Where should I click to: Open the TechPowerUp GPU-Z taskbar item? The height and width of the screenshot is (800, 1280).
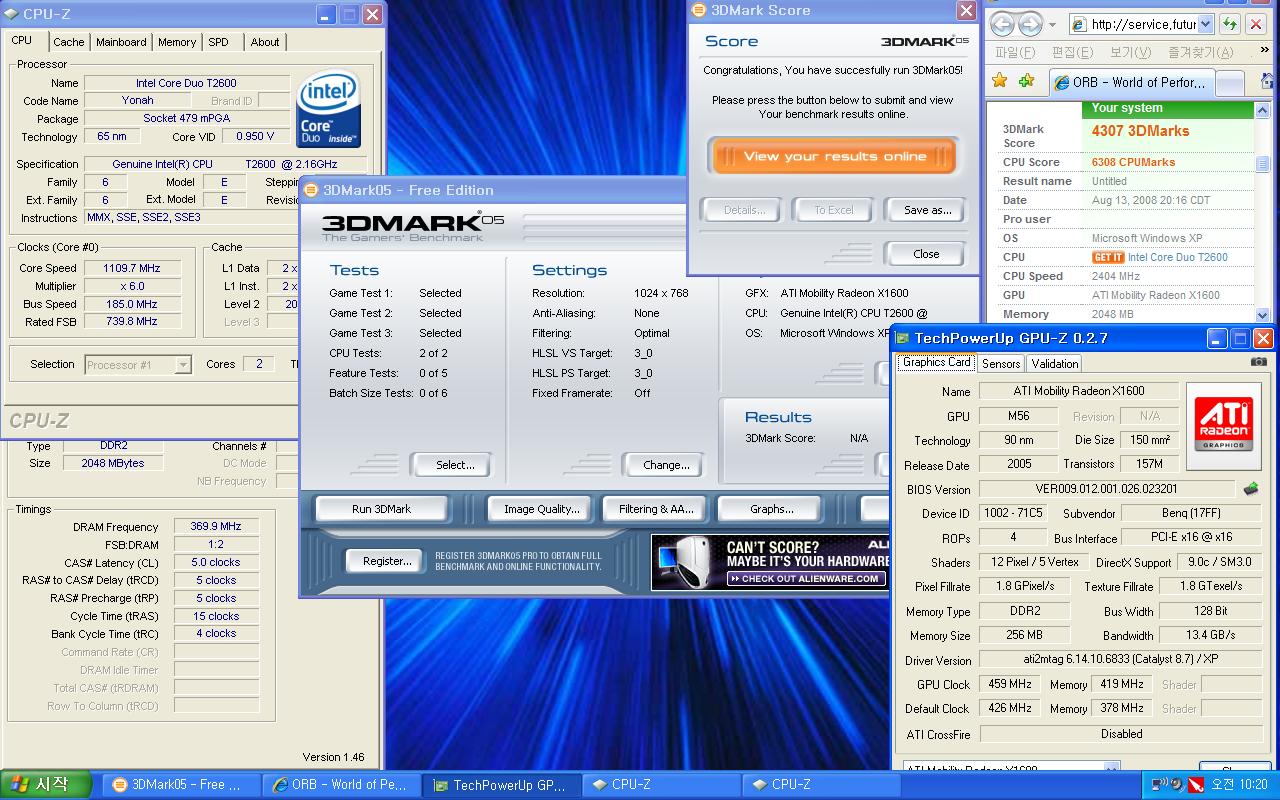click(500, 785)
